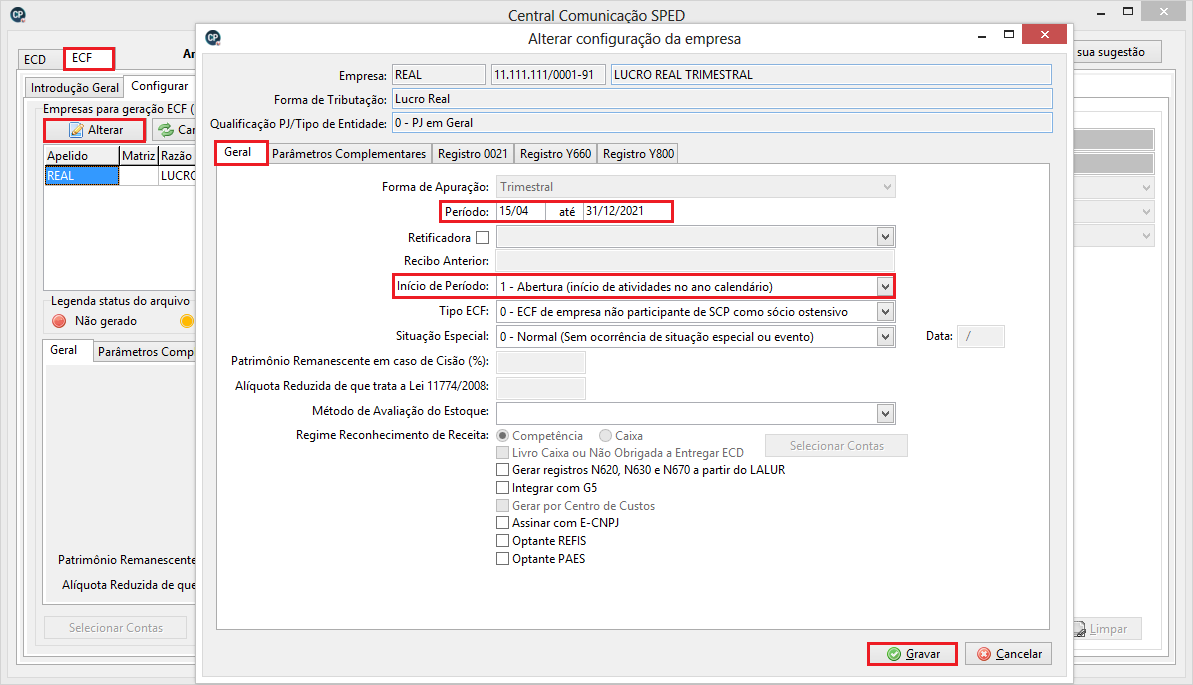This screenshot has width=1193, height=685.
Task: Click the Empresa name field showing REAL
Action: click(439, 75)
